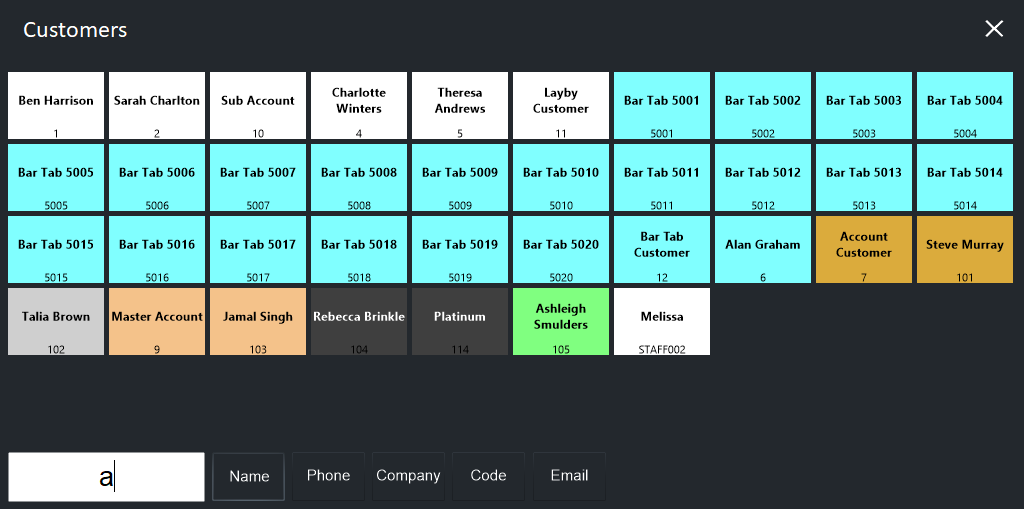
Task: Choose Bar Tab 5020
Action: pos(561,249)
